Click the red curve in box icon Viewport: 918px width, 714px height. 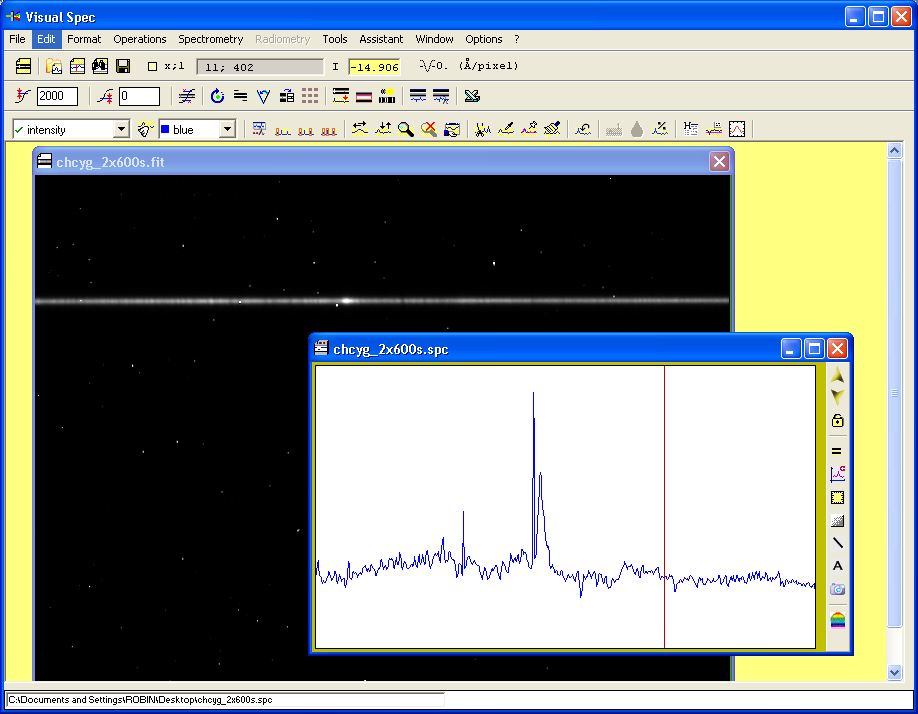pyautogui.click(x=737, y=129)
